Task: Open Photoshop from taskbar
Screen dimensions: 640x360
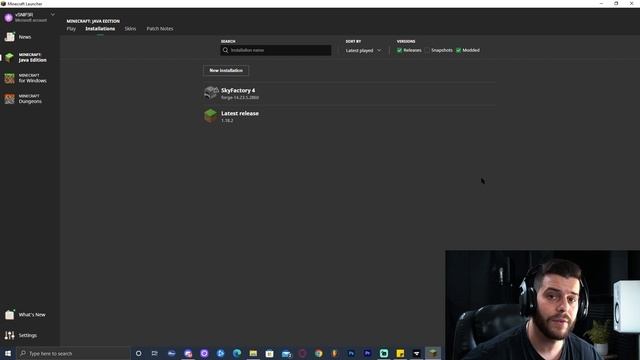Action: [x=351, y=353]
